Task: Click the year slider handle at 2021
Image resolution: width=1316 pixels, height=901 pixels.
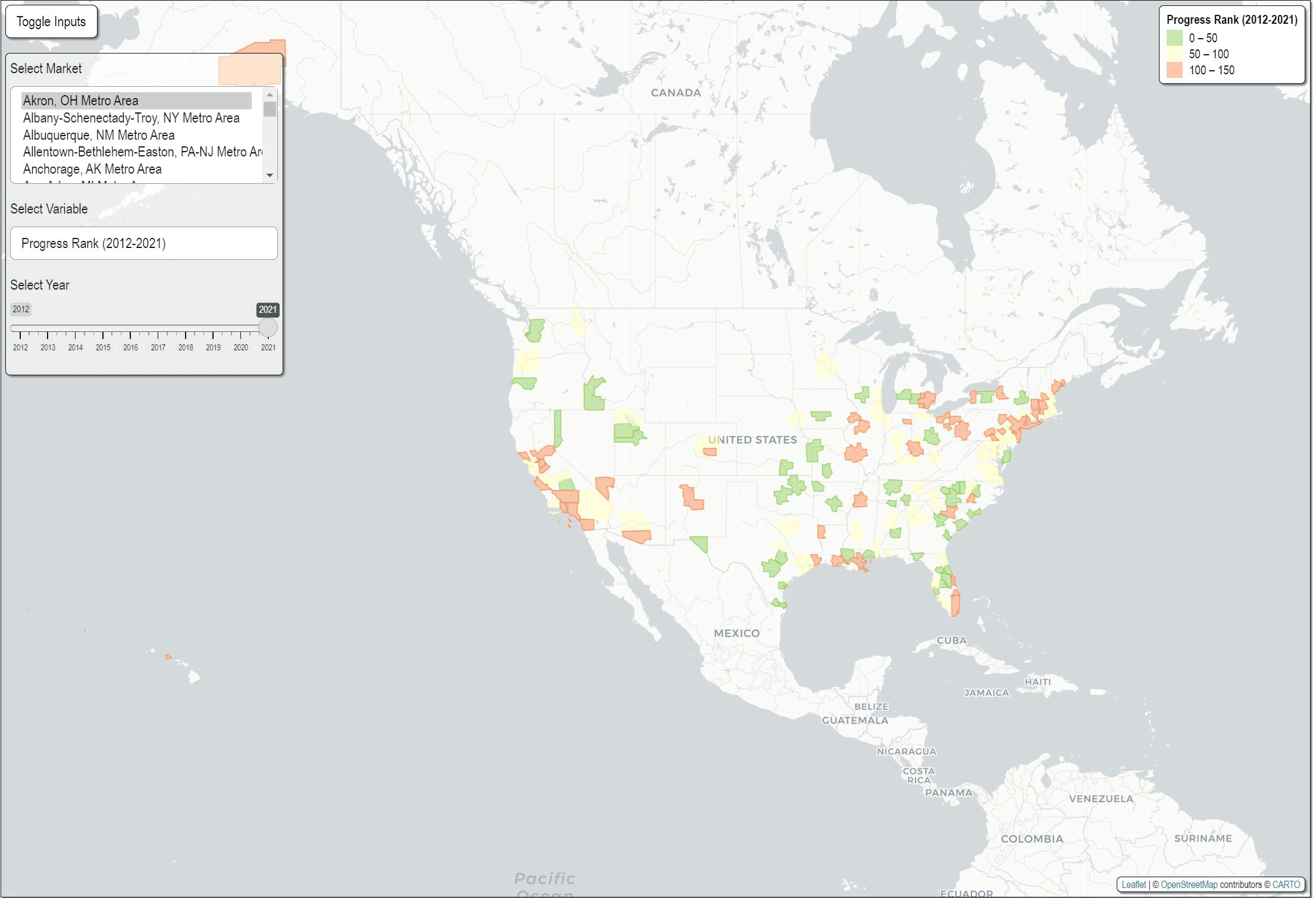Action: (268, 328)
